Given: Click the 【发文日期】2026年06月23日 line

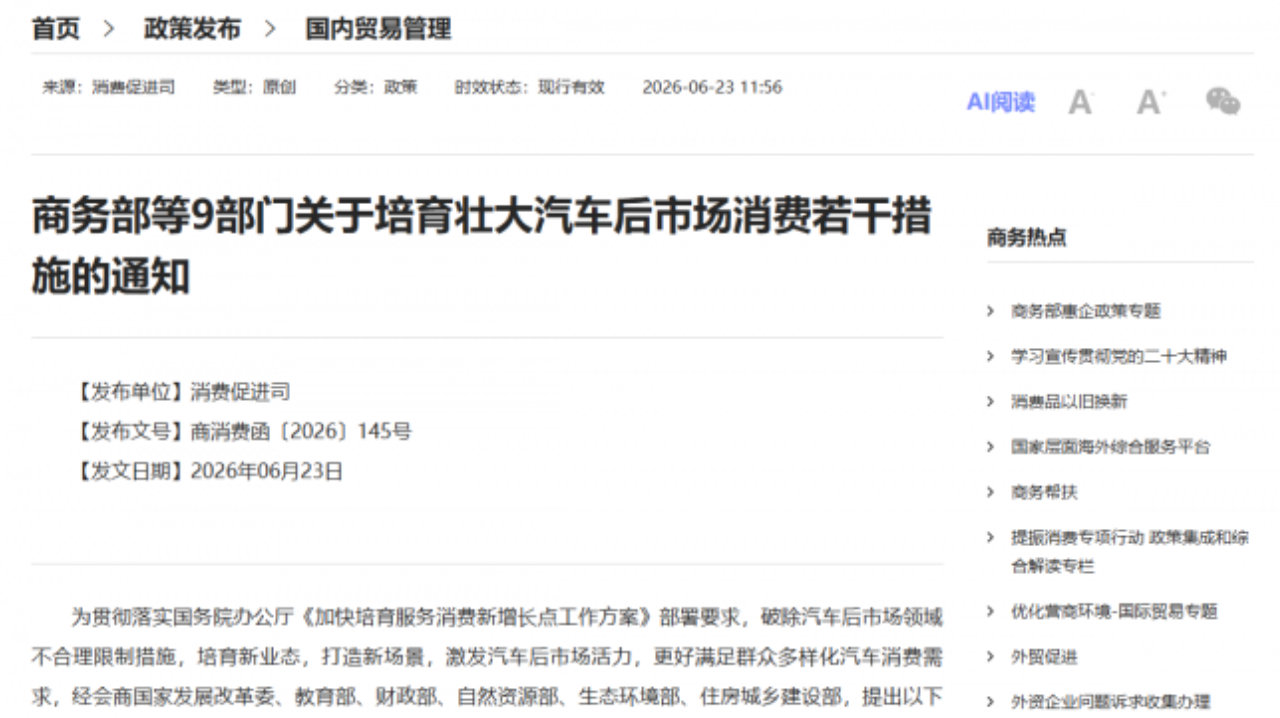Looking at the screenshot, I should click(208, 471).
